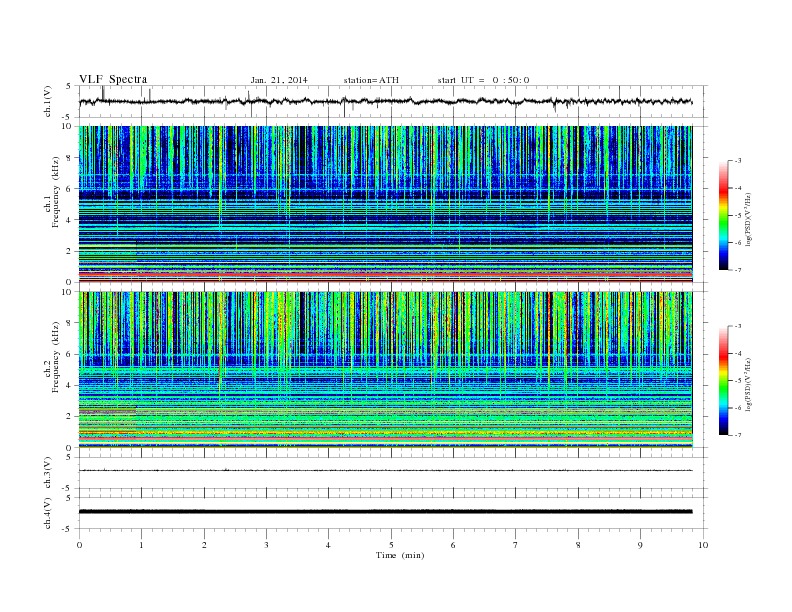Click the ch.4(V) axis label
Viewport: 792px width, 612px height.
pyautogui.click(x=47, y=514)
